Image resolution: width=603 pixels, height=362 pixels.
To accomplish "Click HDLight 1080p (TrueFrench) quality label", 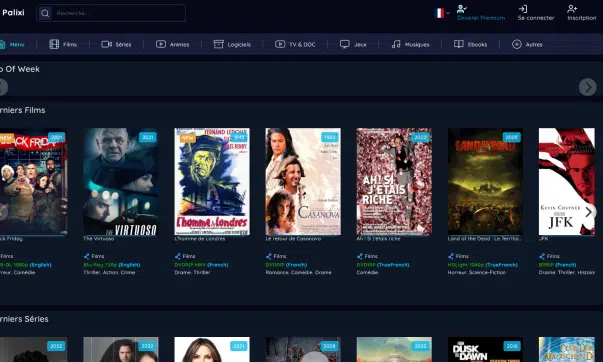I will pyautogui.click(x=483, y=265).
